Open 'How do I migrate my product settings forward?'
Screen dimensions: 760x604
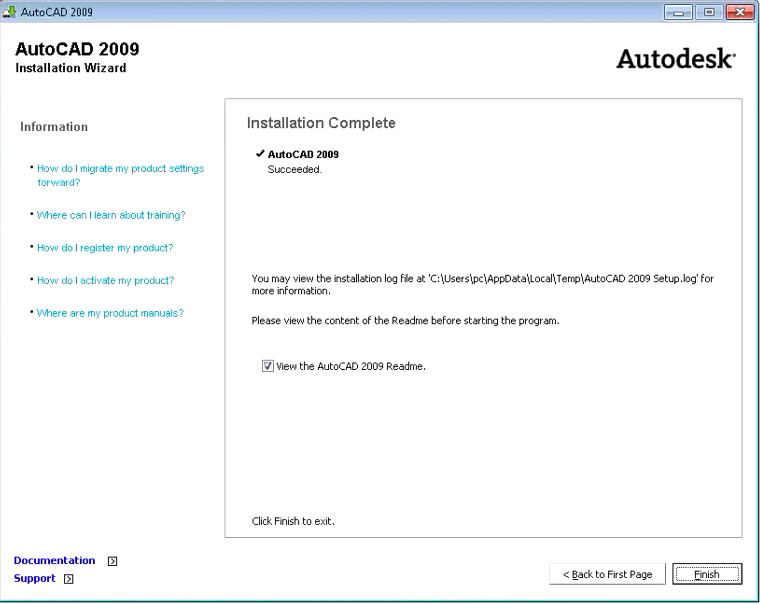pyautogui.click(x=120, y=175)
